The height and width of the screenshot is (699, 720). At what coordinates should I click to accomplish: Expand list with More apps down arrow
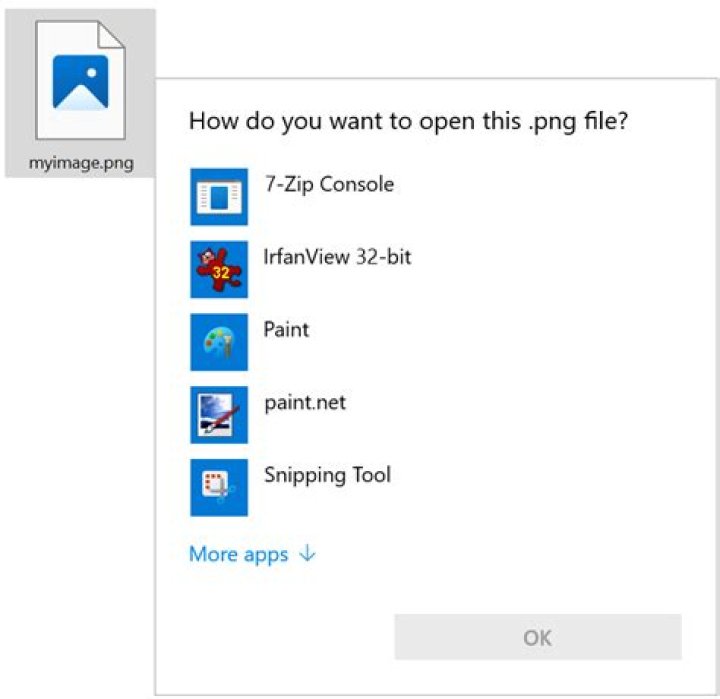click(x=307, y=553)
